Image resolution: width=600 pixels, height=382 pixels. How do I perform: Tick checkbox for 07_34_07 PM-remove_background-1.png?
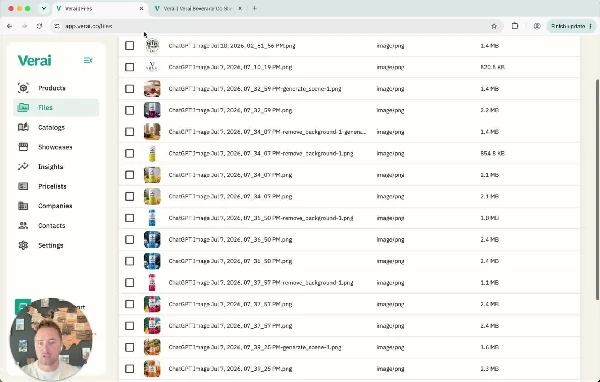click(x=130, y=153)
